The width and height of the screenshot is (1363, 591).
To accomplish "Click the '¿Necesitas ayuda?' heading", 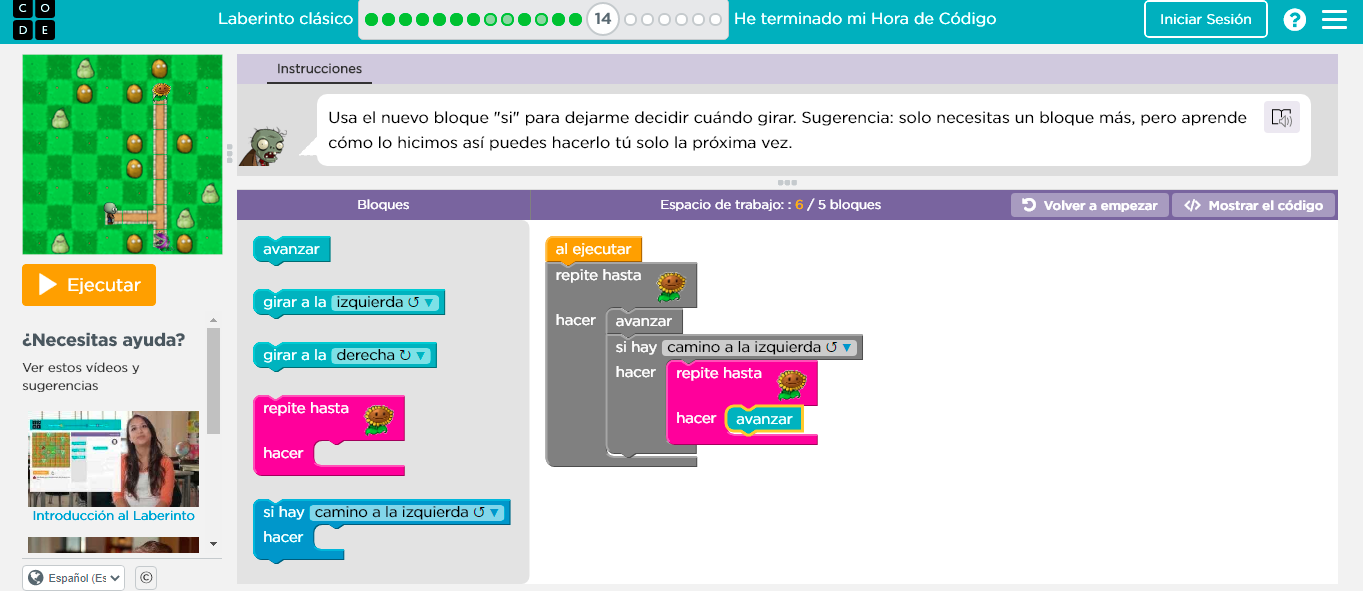I will (x=104, y=340).
